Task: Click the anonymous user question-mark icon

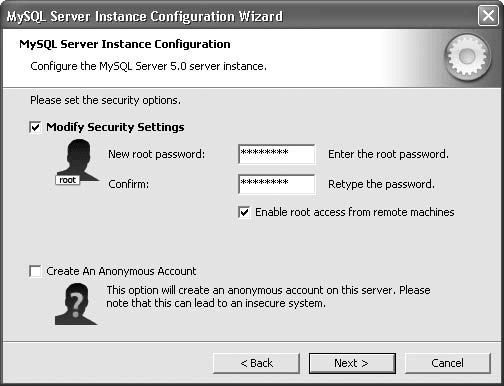Action: tap(76, 304)
